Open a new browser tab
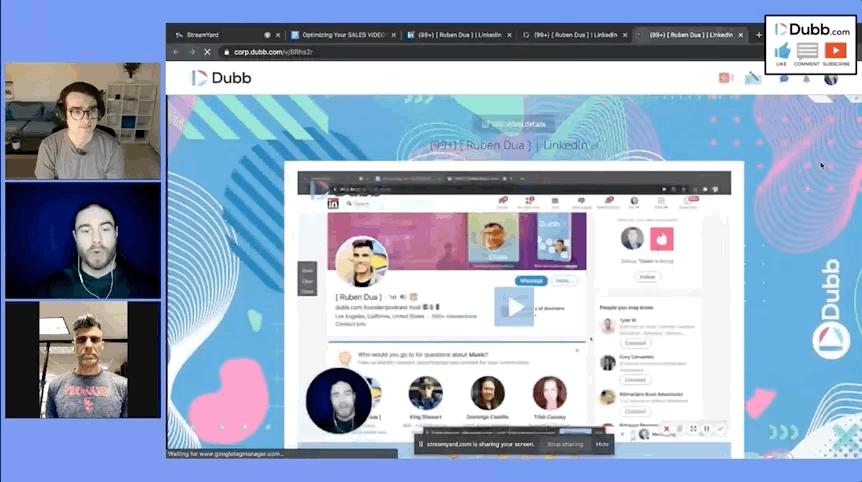Viewport: 862px width, 482px height. coord(759,35)
